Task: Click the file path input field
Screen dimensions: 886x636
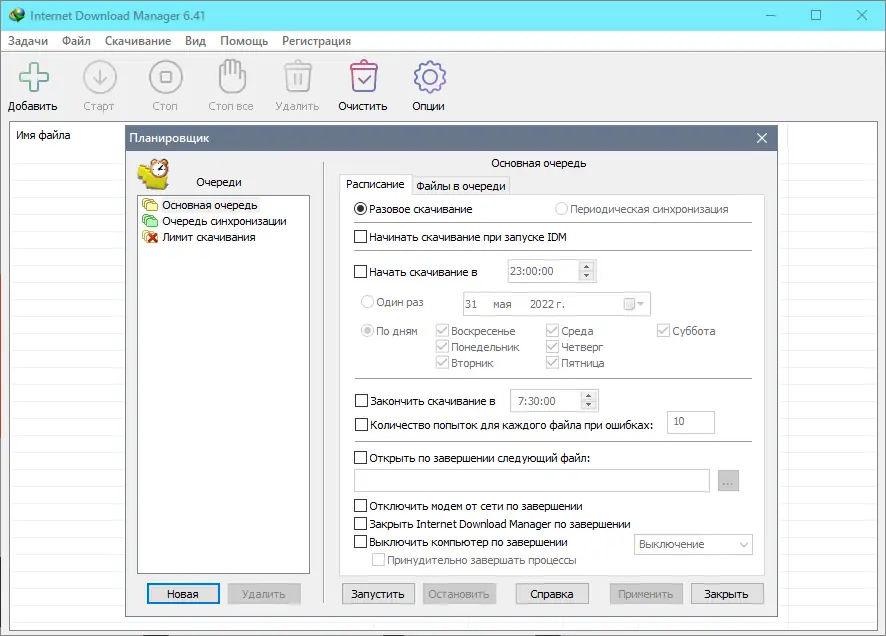Action: tap(532, 481)
